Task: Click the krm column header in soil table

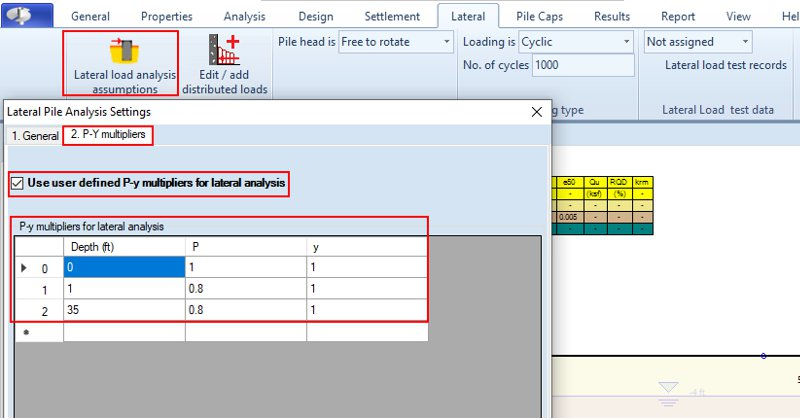Action: point(642,182)
